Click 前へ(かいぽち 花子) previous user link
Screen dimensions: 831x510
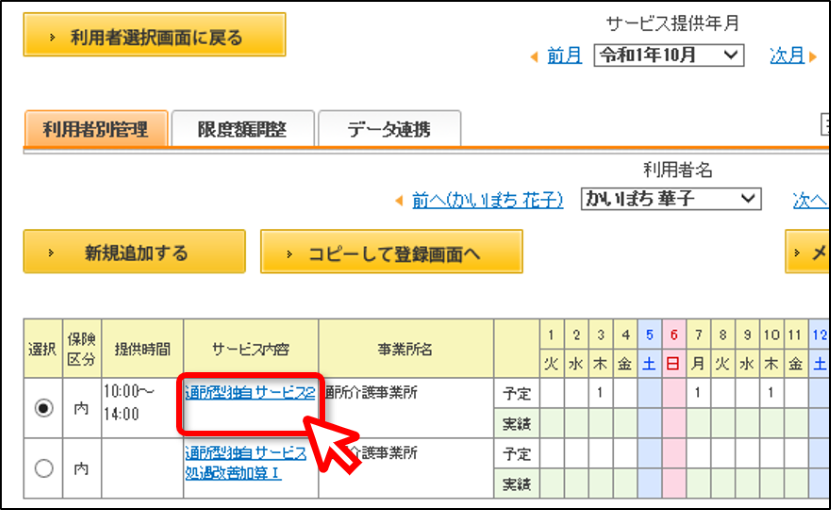(x=488, y=200)
